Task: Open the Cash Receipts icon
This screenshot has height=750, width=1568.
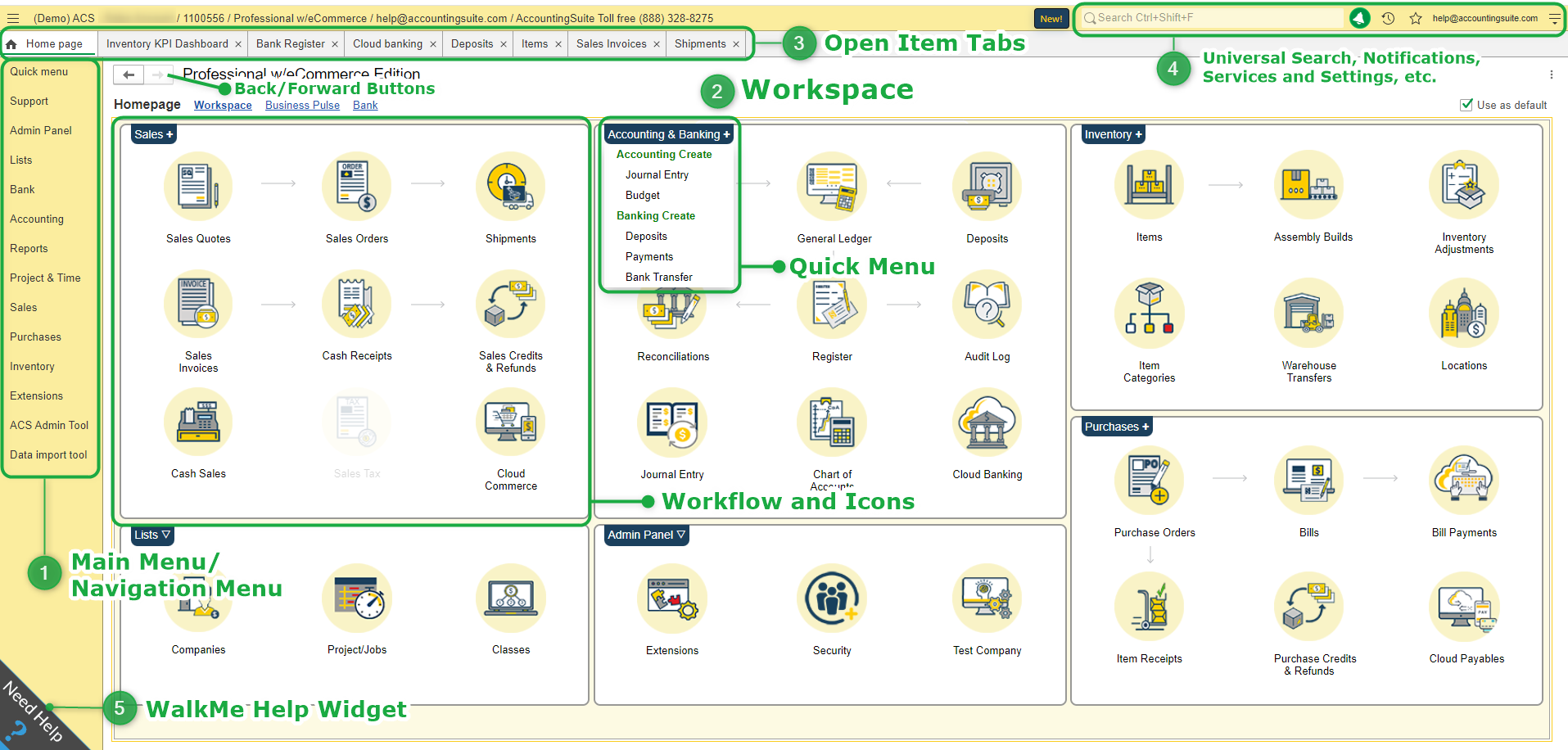Action: tap(356, 305)
